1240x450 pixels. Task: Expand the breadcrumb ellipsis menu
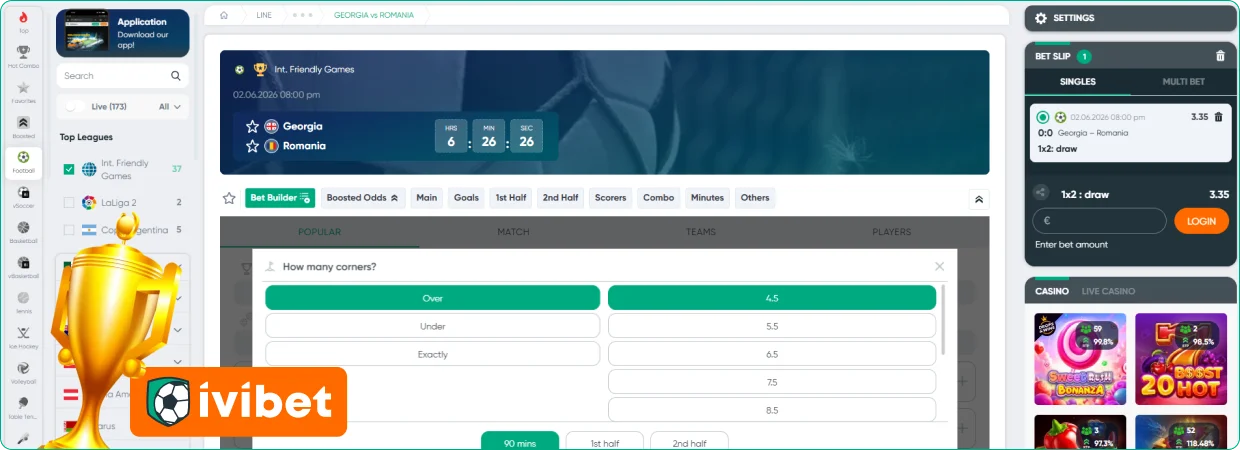(303, 16)
